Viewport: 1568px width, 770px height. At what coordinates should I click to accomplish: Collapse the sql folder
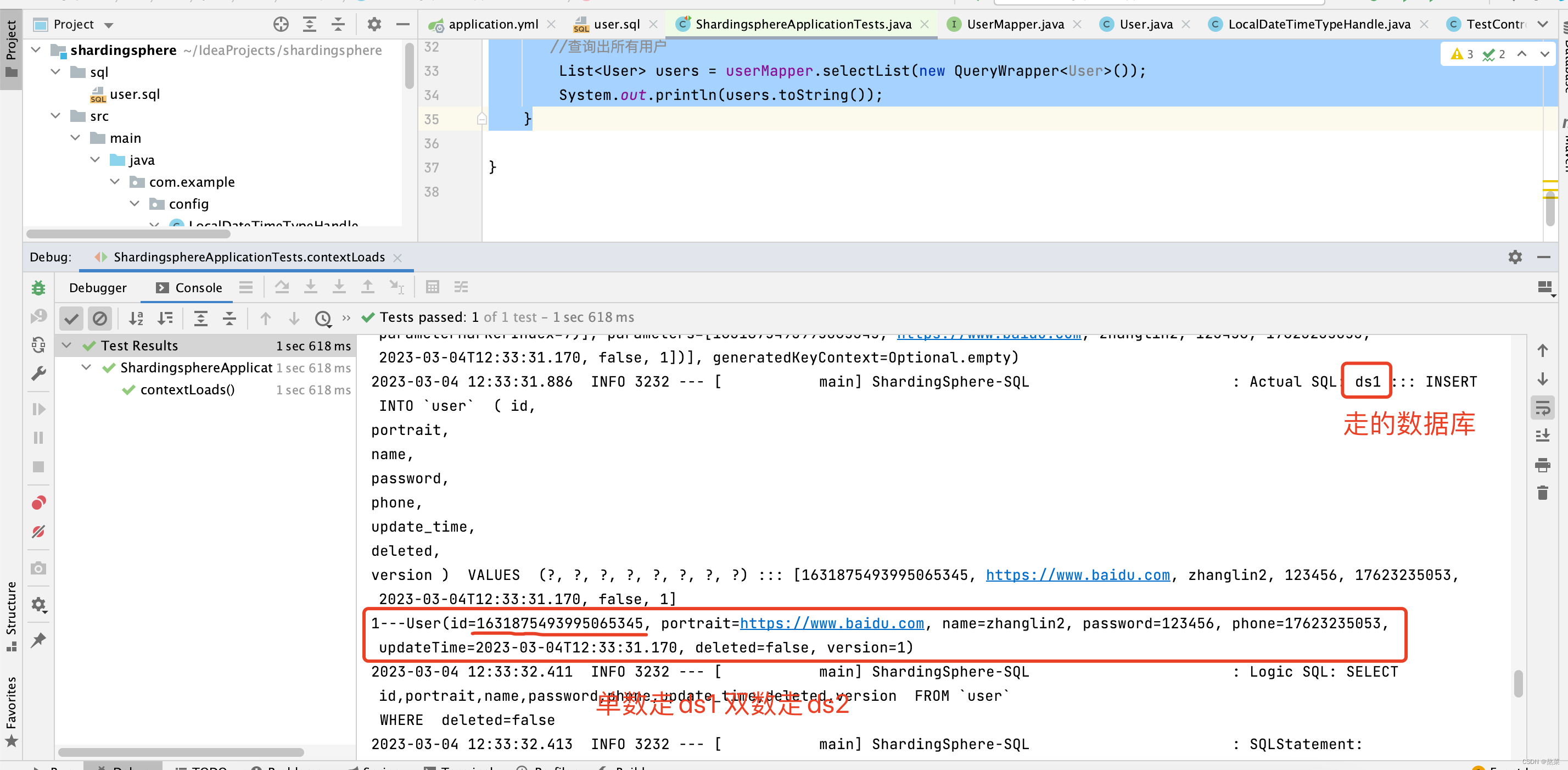click(x=56, y=72)
